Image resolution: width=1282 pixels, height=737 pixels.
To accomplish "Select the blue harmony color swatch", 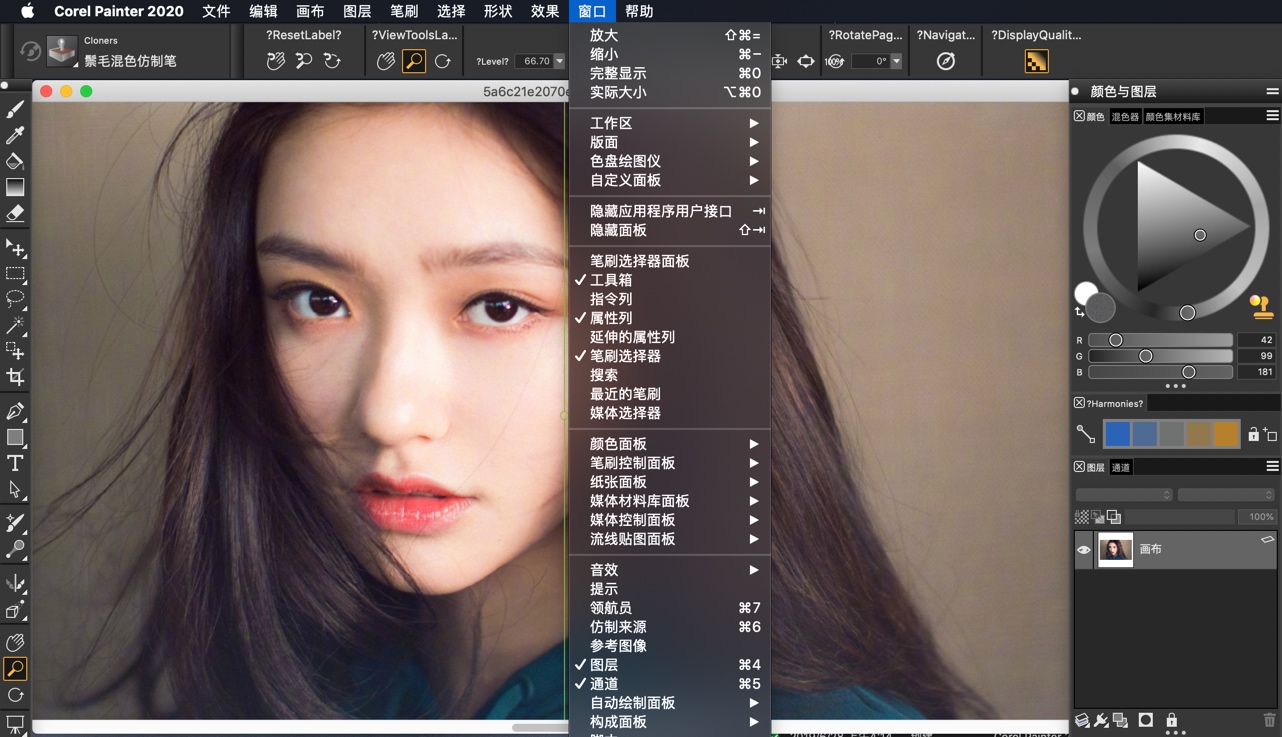I will tap(1116, 434).
